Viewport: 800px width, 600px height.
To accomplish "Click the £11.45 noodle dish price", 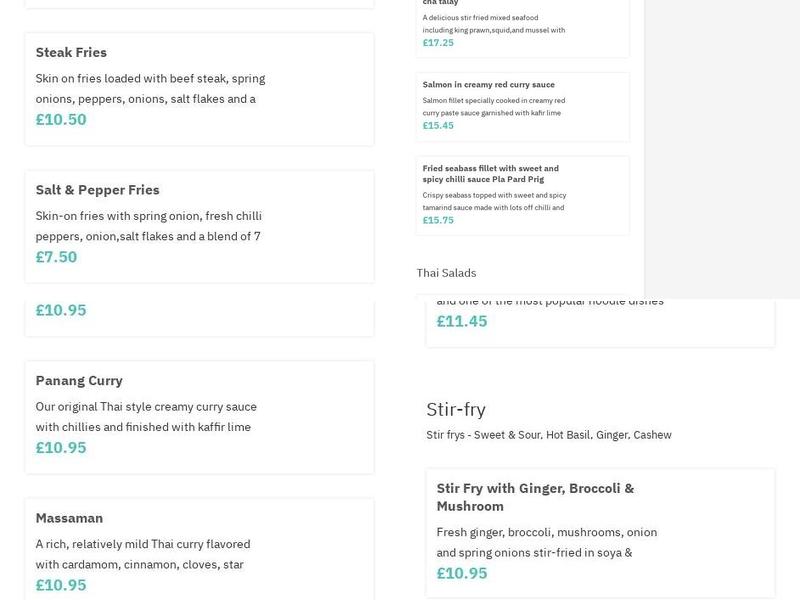I will coord(462,321).
